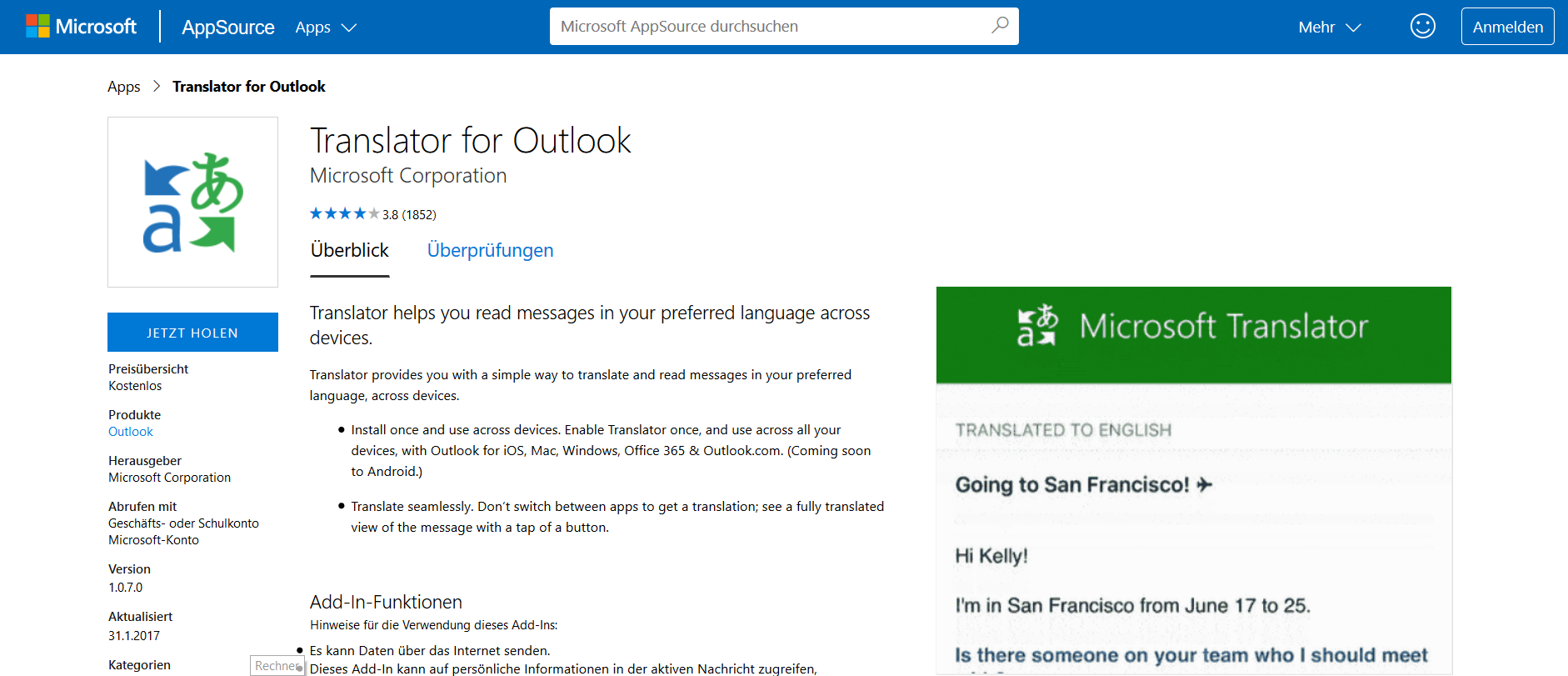
Task: Click the Microsoft Corporation publisher name under title
Action: pos(408,176)
